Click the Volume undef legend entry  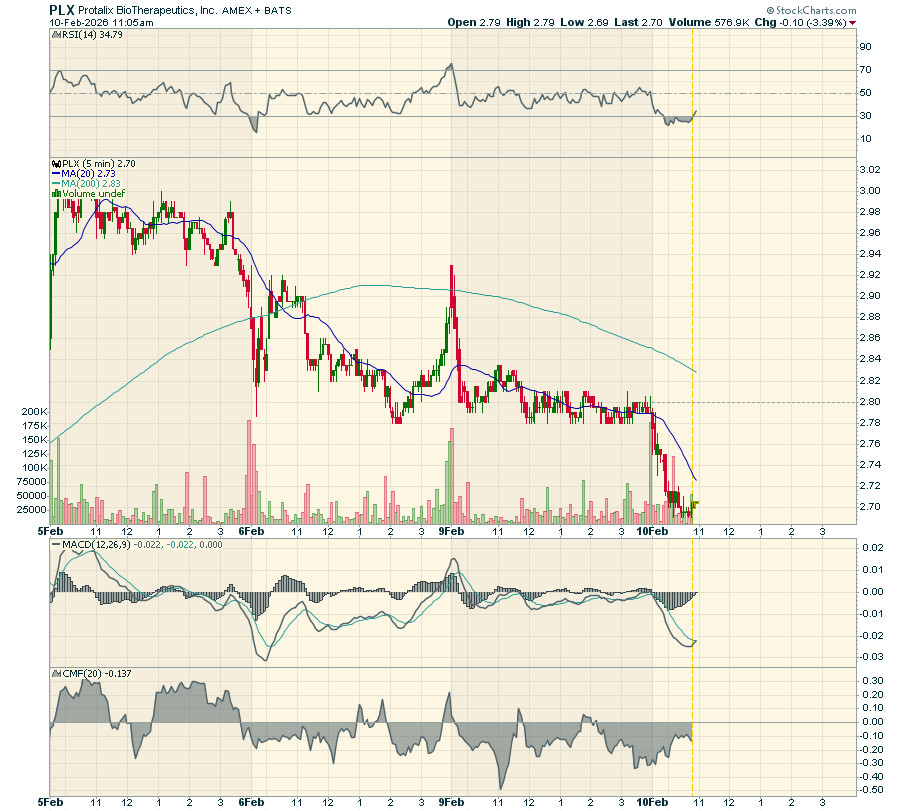tap(93, 193)
